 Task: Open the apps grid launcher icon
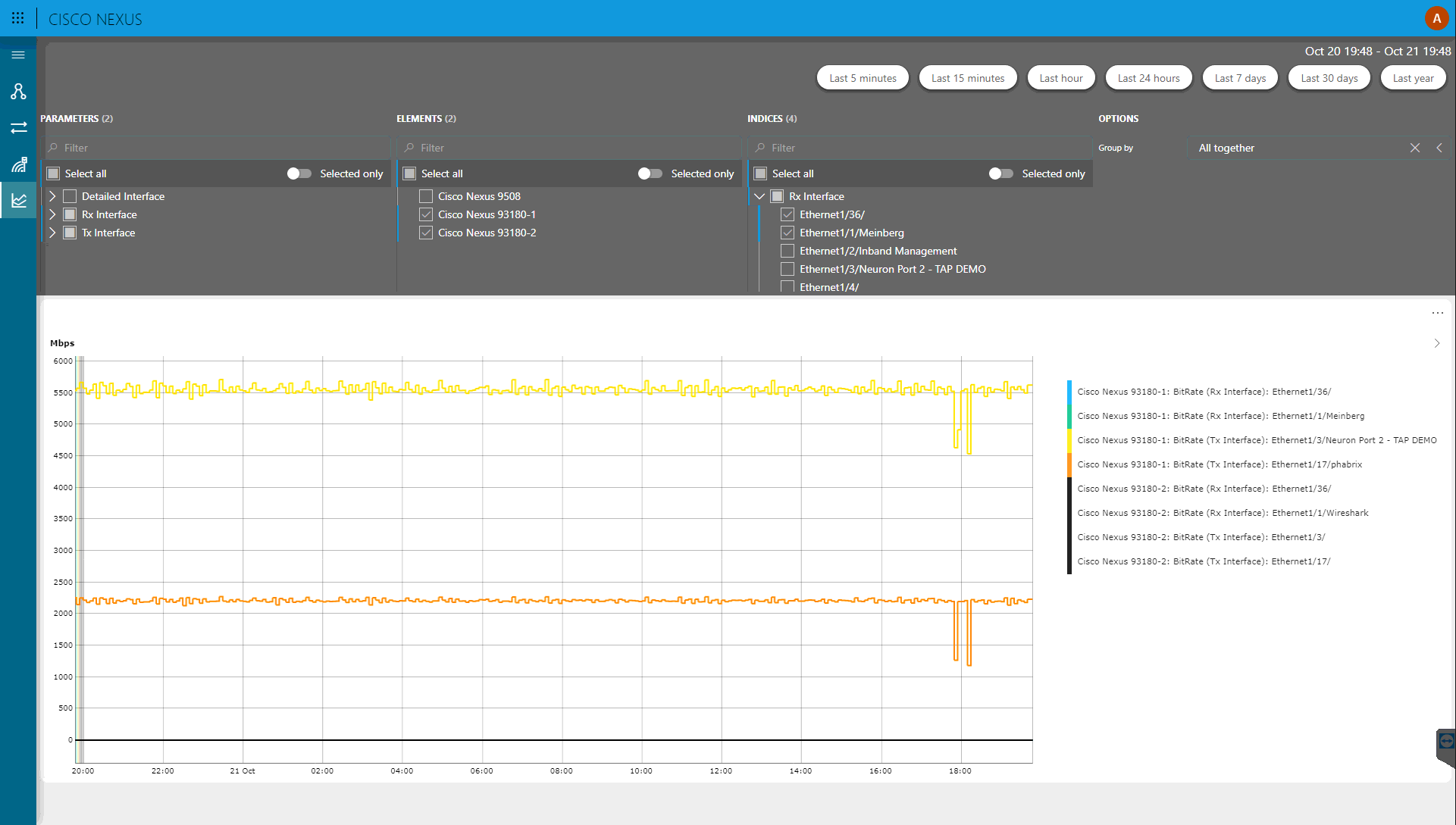point(18,18)
